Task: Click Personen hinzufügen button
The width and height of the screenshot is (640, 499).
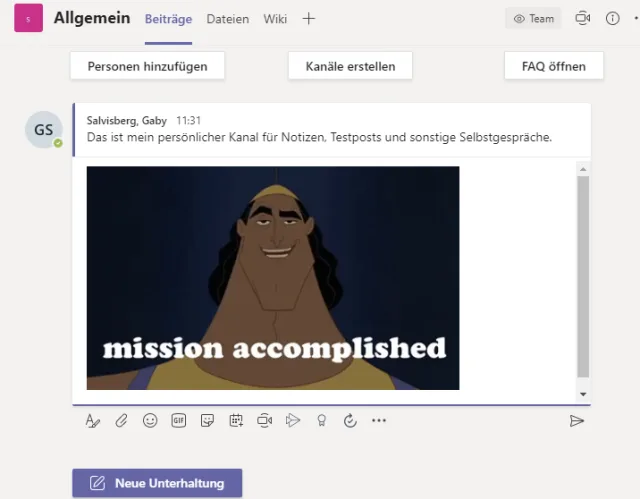Action: [147, 66]
